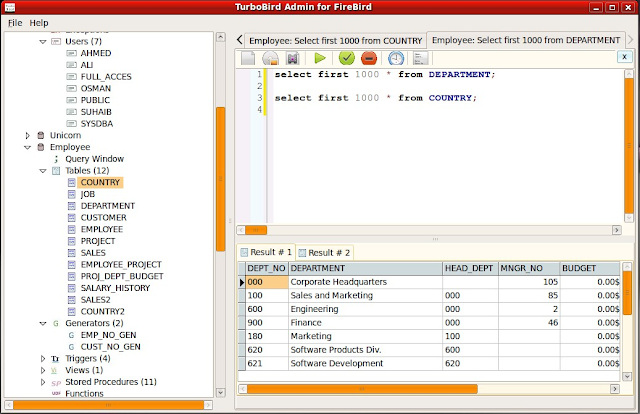Click the manager number '105' cell
This screenshot has height=414, width=640.
click(529, 282)
